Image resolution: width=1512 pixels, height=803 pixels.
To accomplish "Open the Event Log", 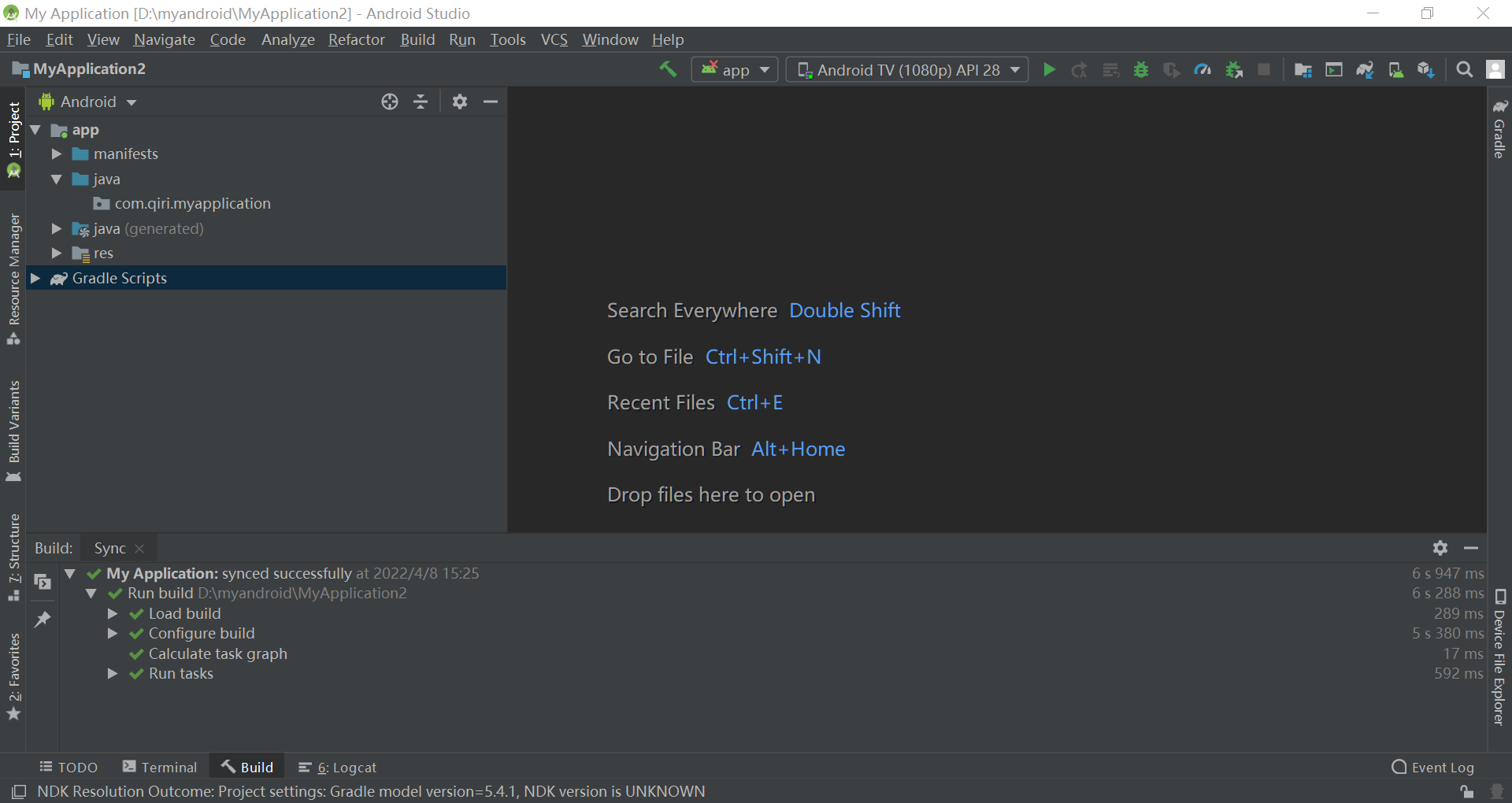I will point(1433,767).
